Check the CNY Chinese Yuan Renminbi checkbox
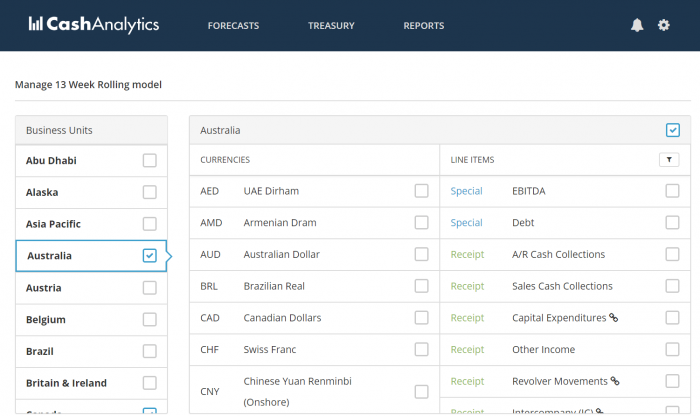 pos(421,391)
